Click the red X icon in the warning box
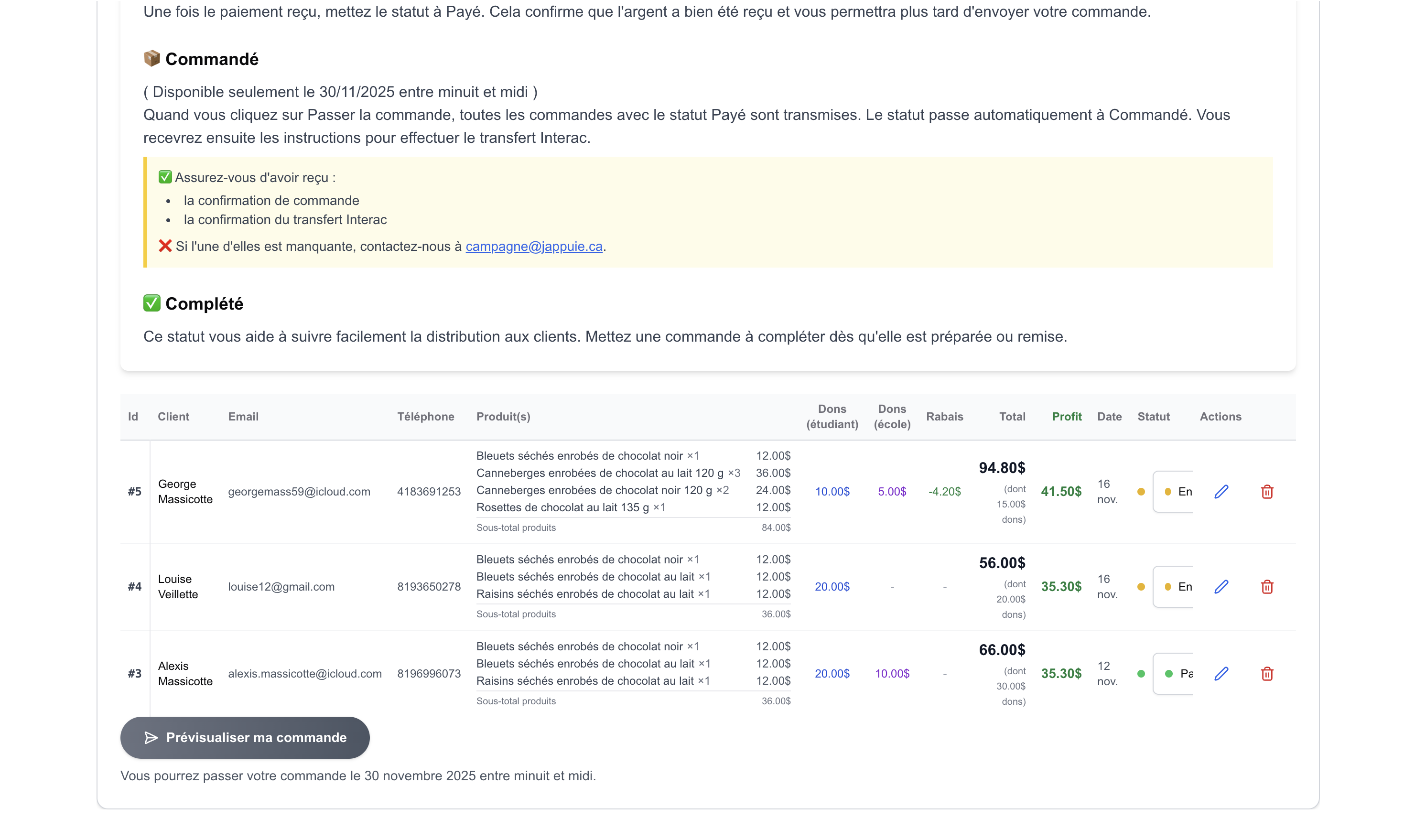Screen dimensions: 1426x840 coord(165,246)
